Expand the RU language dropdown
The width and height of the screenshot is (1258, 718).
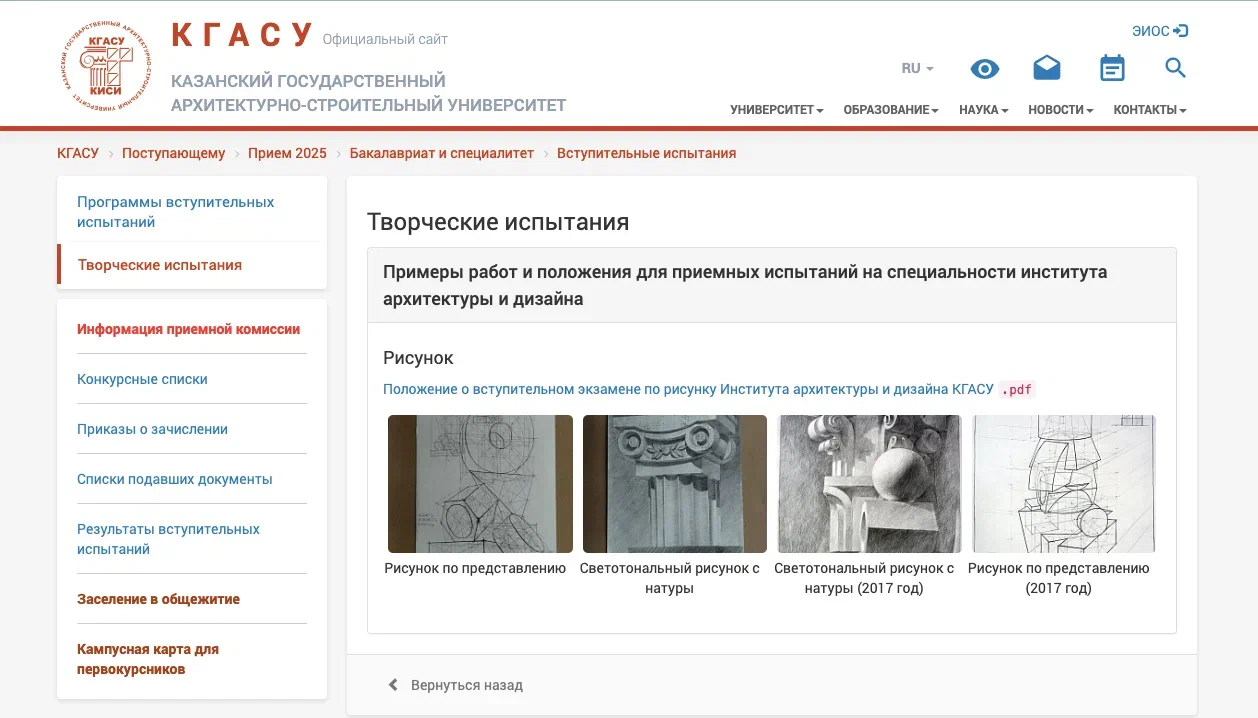coord(917,69)
